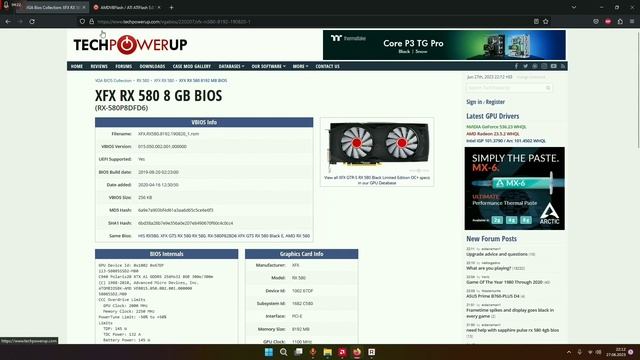
Task: Open 'What are you playing?' forum post
Action: point(489,268)
